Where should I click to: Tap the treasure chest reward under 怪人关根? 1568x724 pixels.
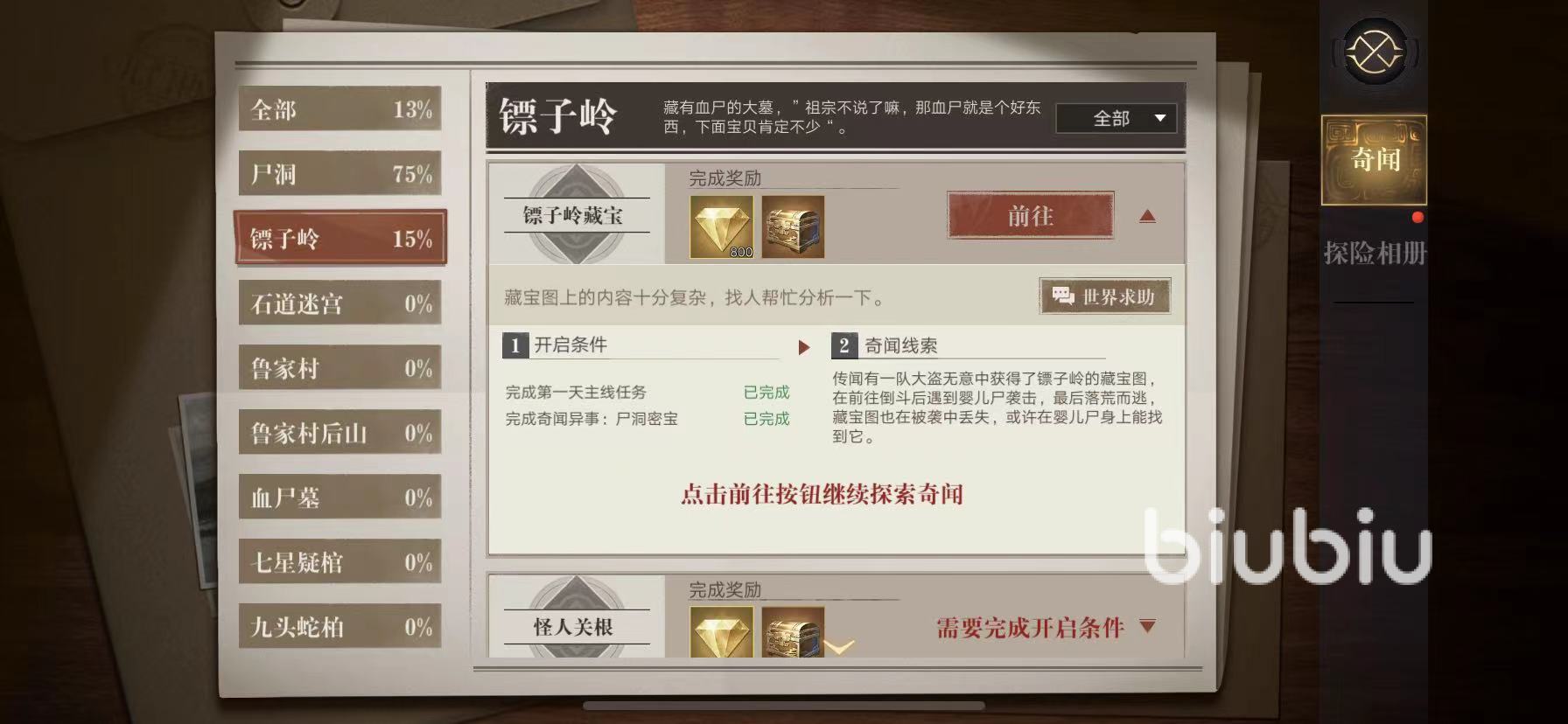pos(793,632)
